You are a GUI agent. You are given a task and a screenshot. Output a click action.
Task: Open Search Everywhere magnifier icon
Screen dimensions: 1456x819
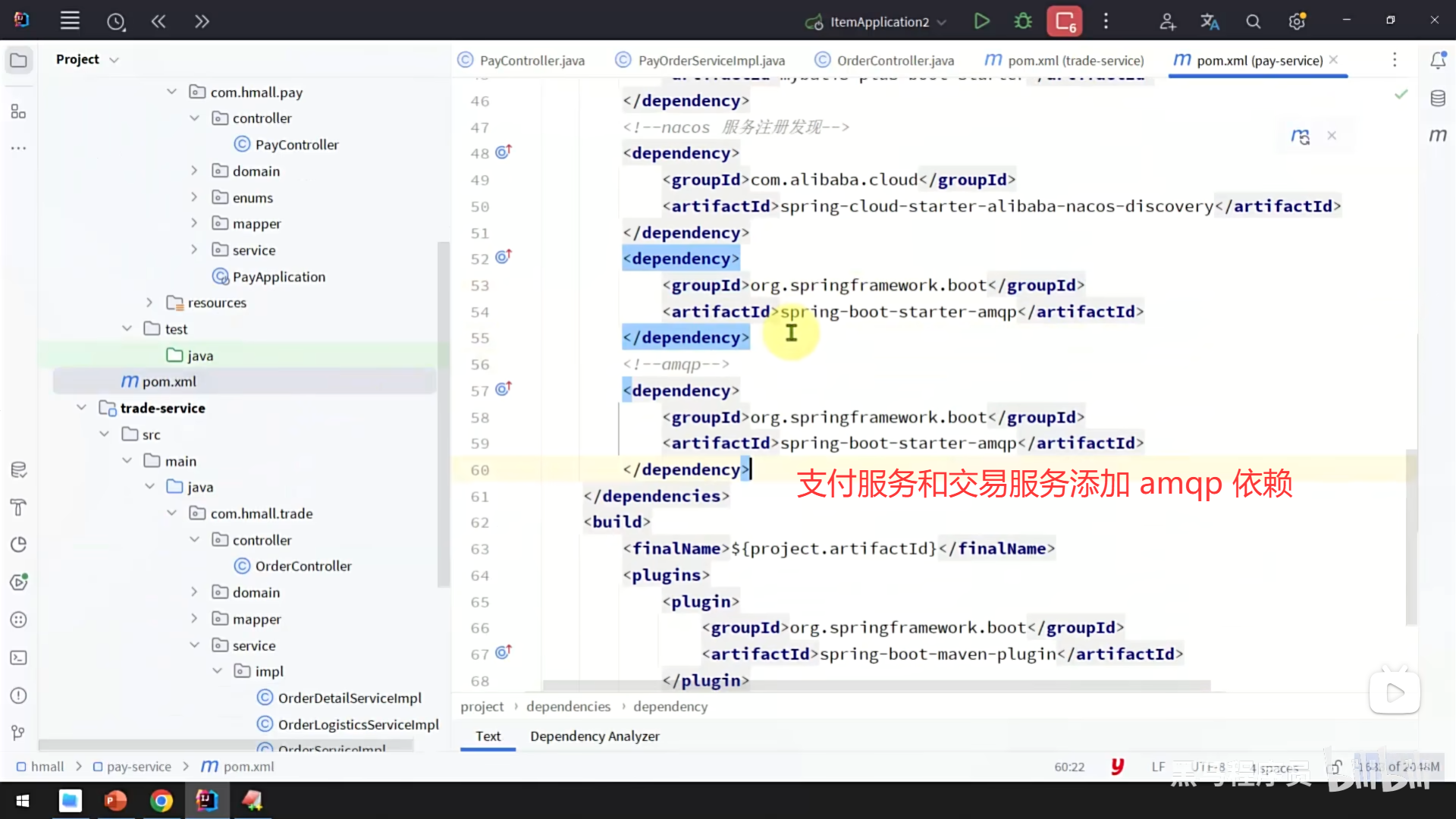pyautogui.click(x=1254, y=22)
